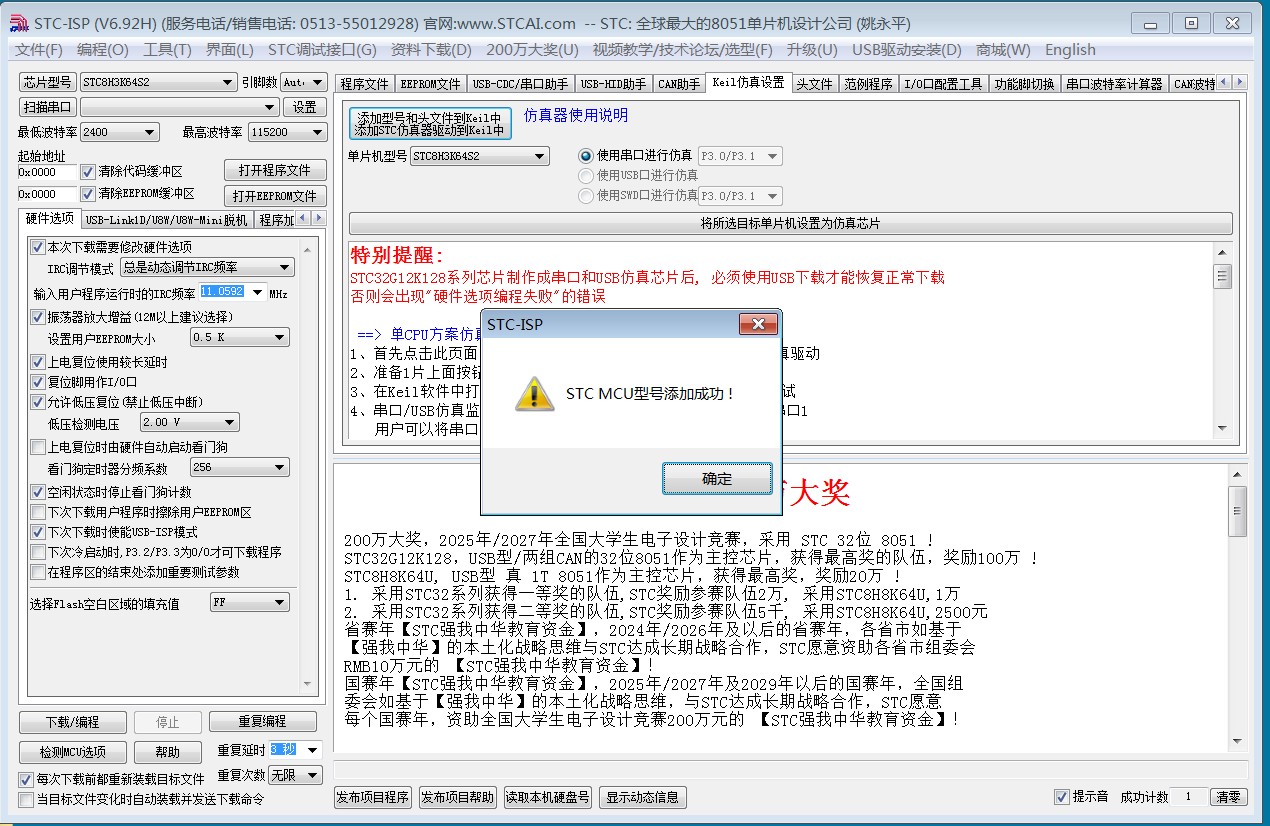This screenshot has width=1270, height=826.
Task: Switch to the CAN助手 tab
Action: pos(679,84)
